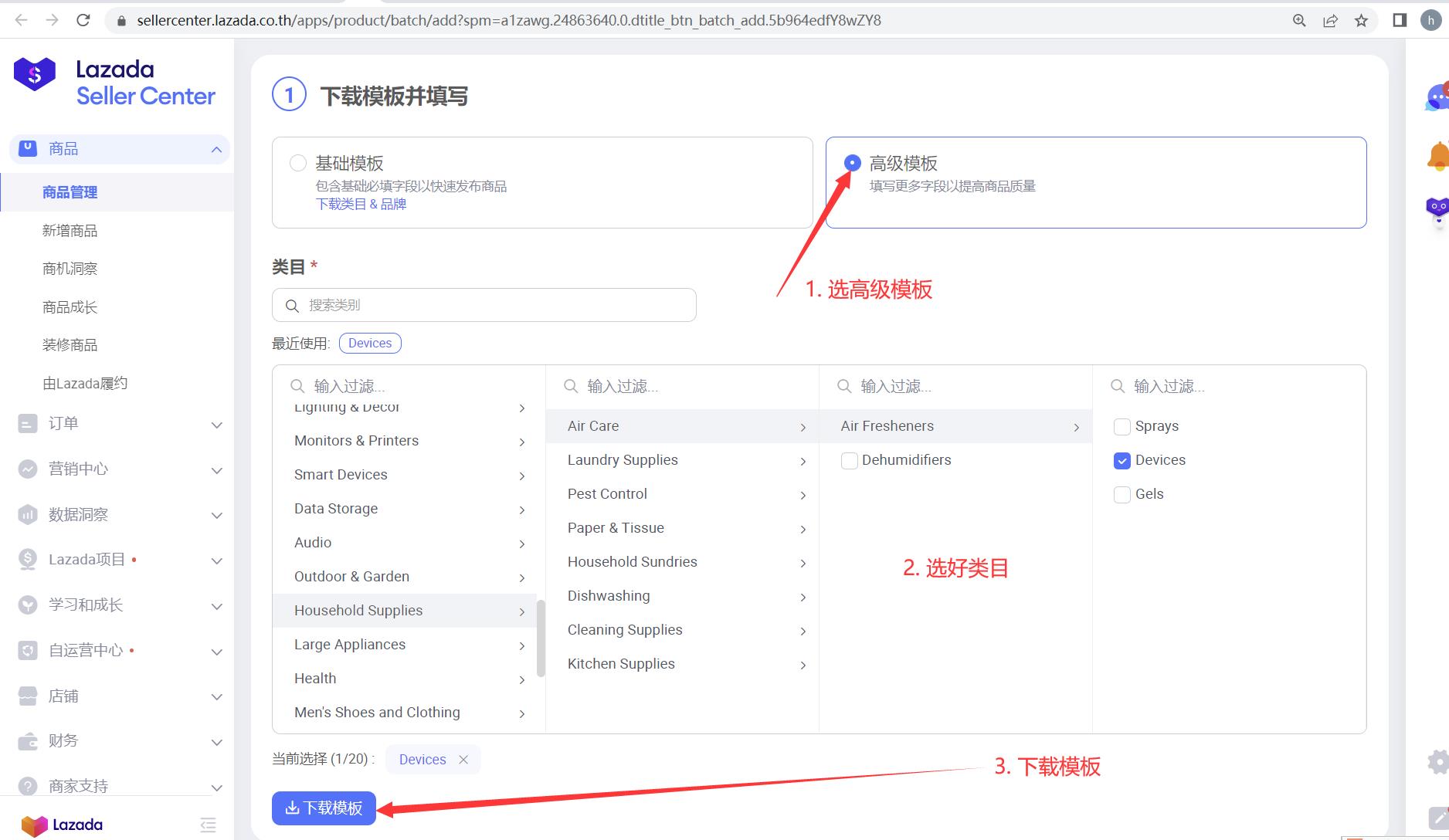Select the Air Fresheners category
The height and width of the screenshot is (840, 1449).
coord(955,426)
